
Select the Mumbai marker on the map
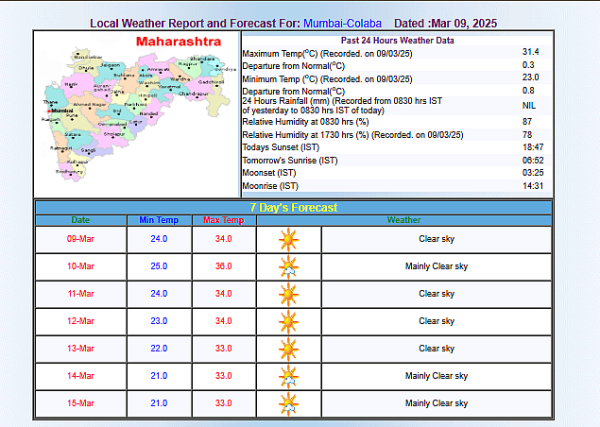[49, 111]
